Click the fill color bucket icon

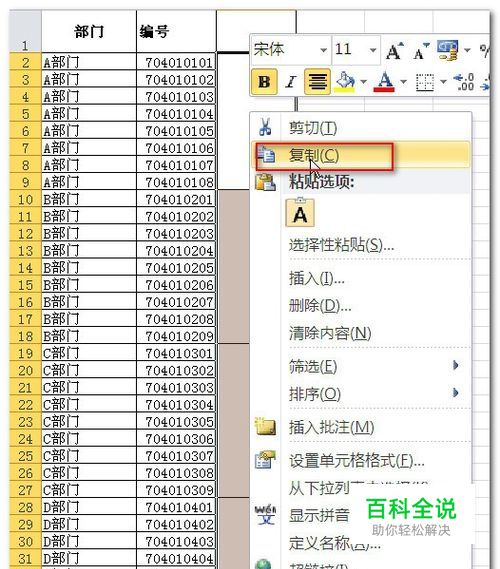point(345,82)
